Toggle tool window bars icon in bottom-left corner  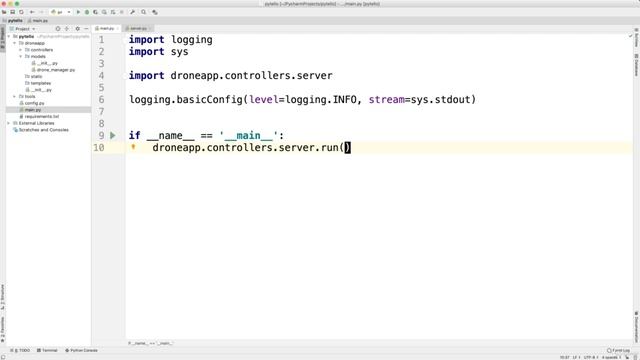coord(3,357)
